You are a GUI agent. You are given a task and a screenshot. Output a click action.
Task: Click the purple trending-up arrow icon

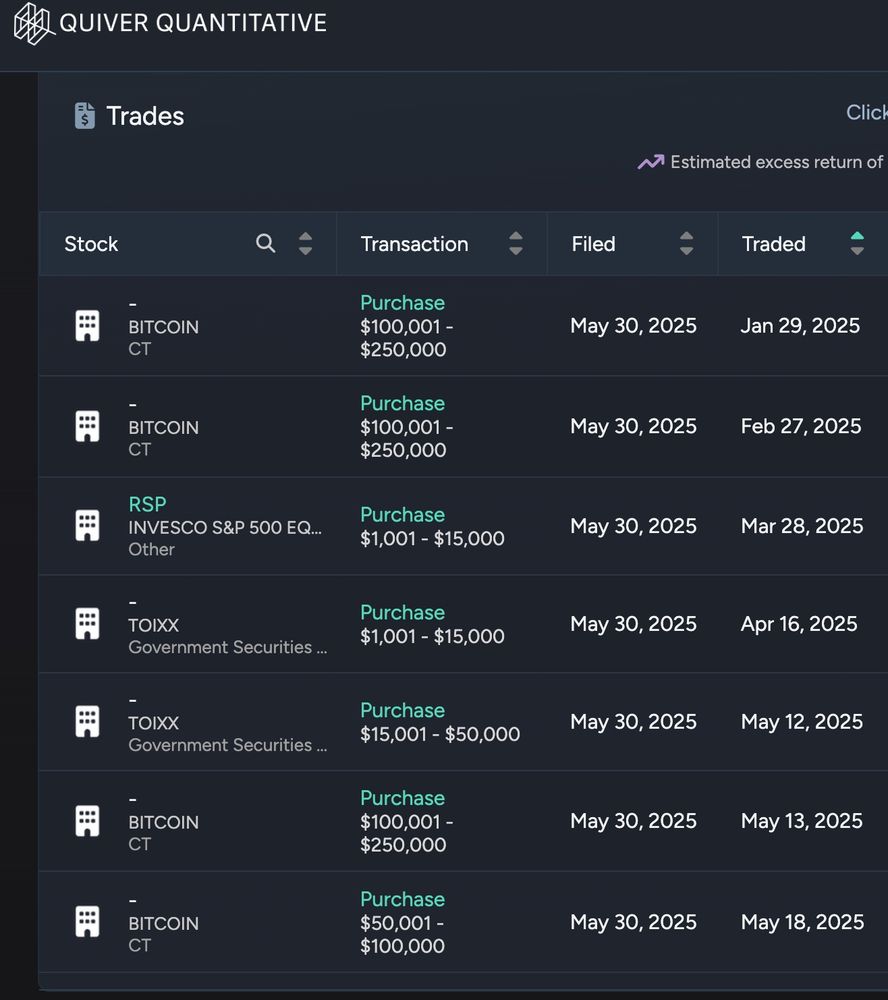click(651, 162)
